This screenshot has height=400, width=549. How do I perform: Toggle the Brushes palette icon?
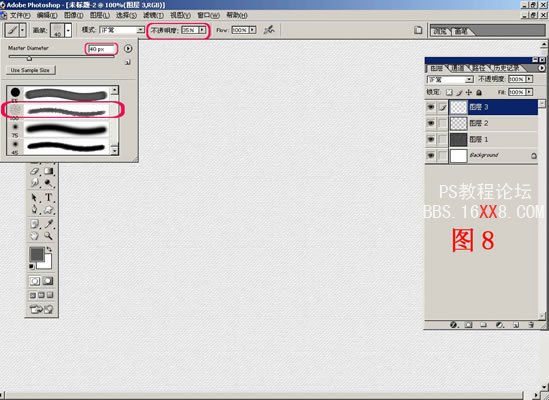click(418, 30)
